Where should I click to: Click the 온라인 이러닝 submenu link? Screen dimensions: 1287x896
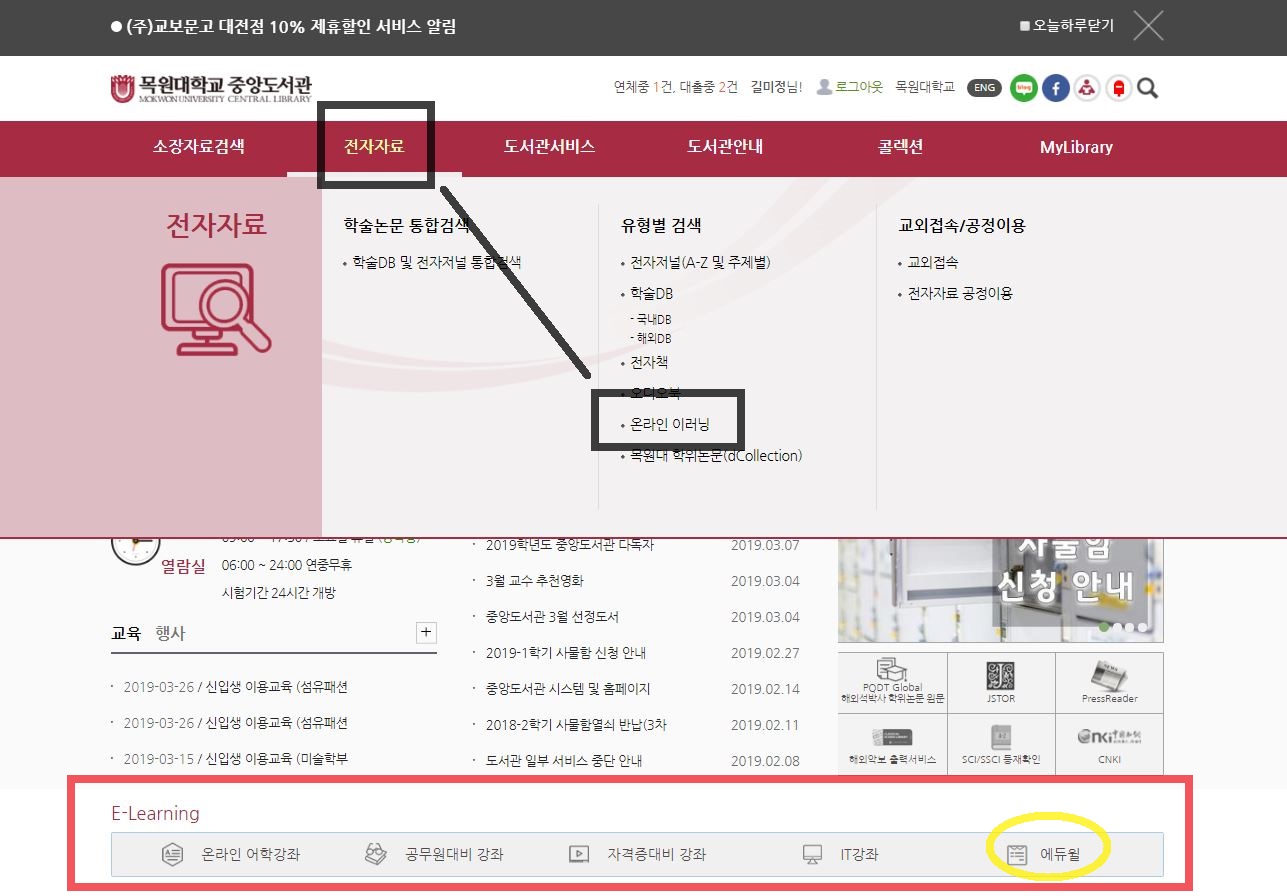[669, 425]
